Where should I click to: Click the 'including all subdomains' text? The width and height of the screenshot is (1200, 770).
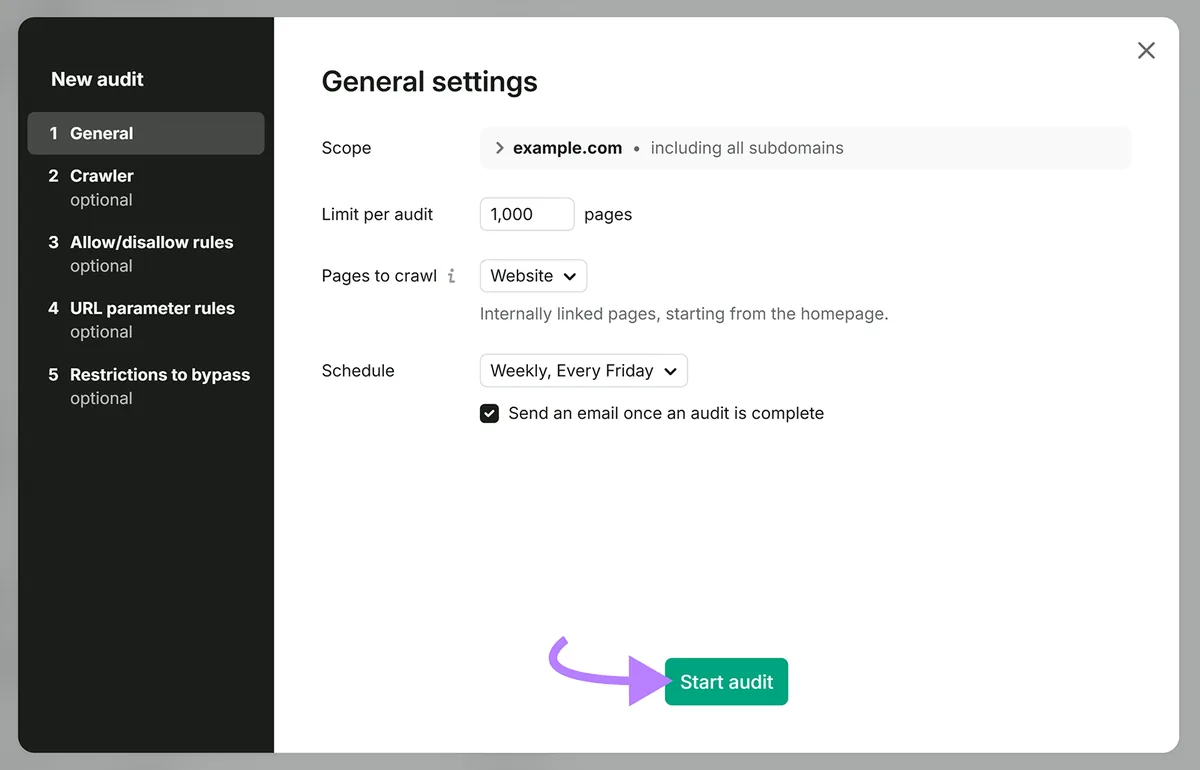click(x=747, y=148)
